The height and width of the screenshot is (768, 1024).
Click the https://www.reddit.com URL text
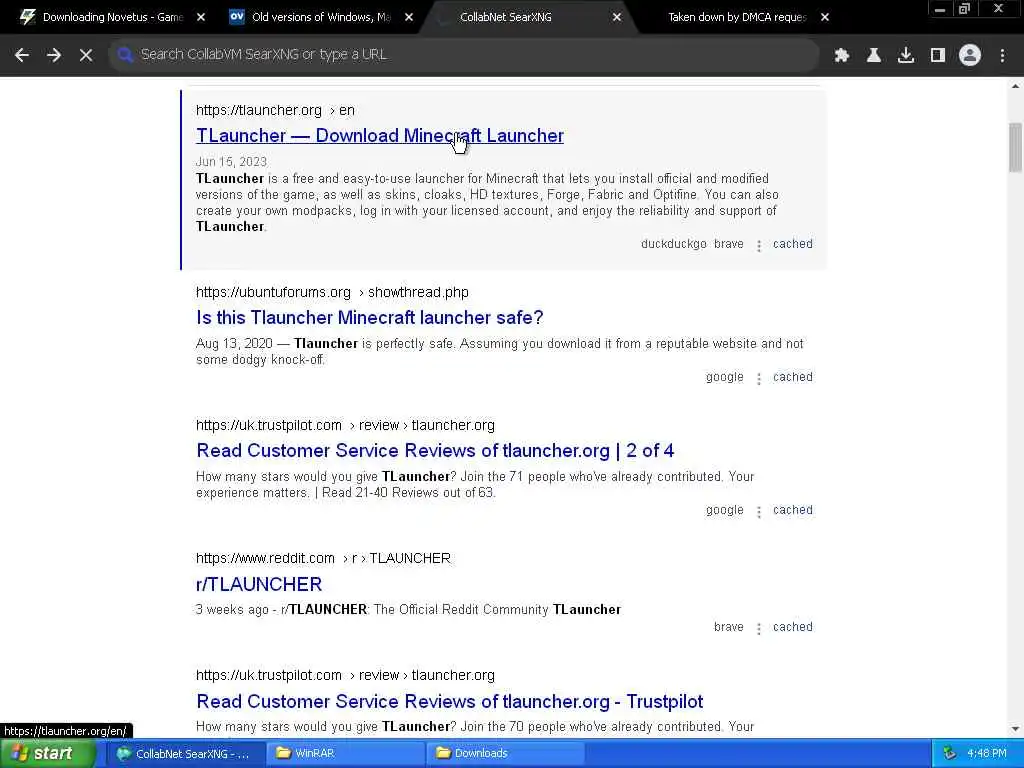pyautogui.click(x=265, y=559)
